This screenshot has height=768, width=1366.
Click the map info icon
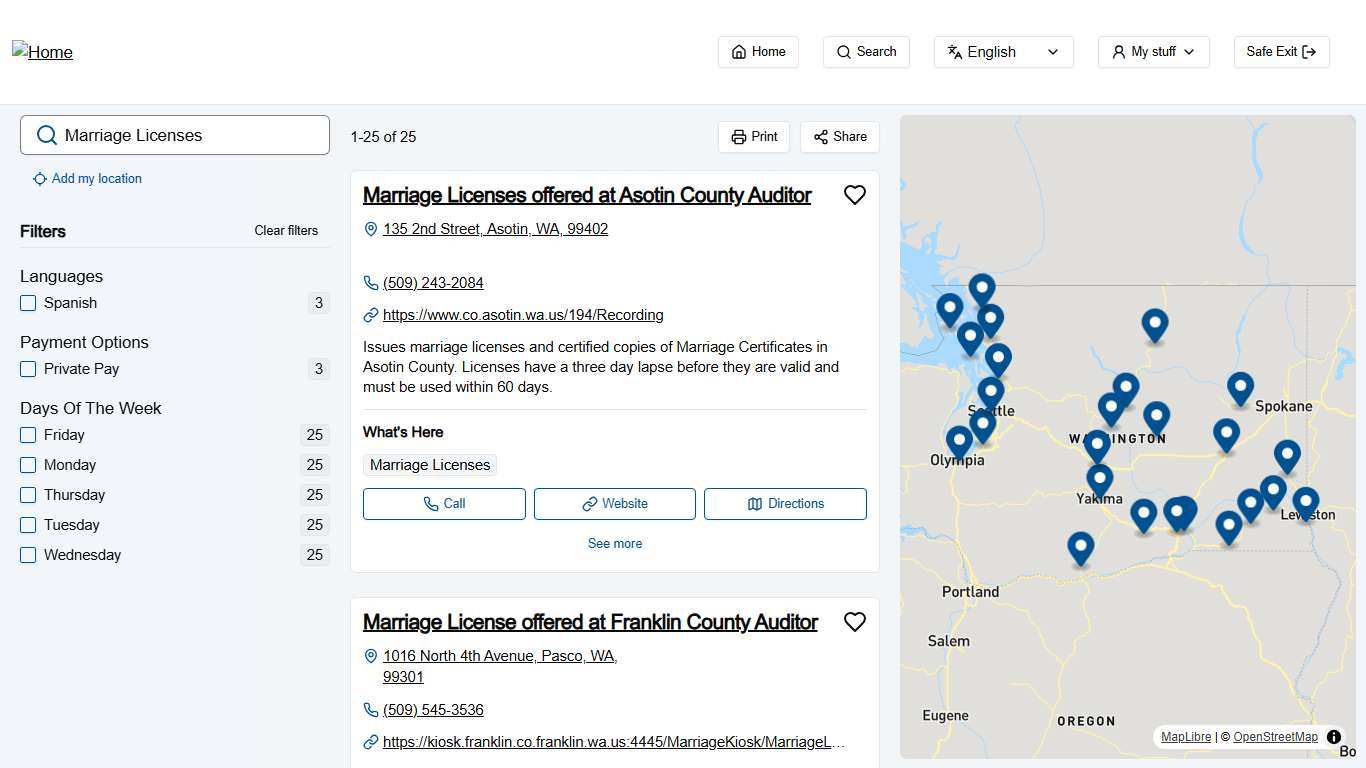tap(1333, 737)
